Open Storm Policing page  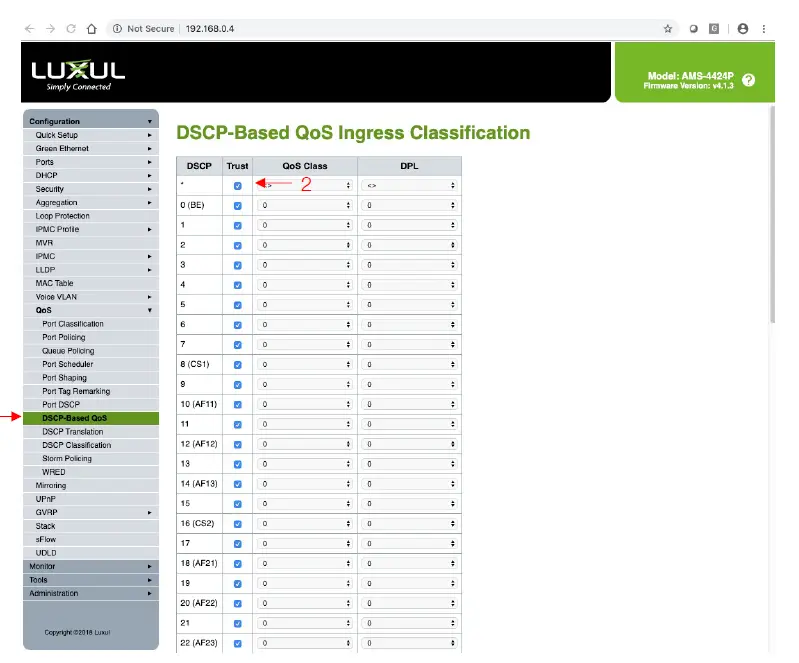click(91, 458)
